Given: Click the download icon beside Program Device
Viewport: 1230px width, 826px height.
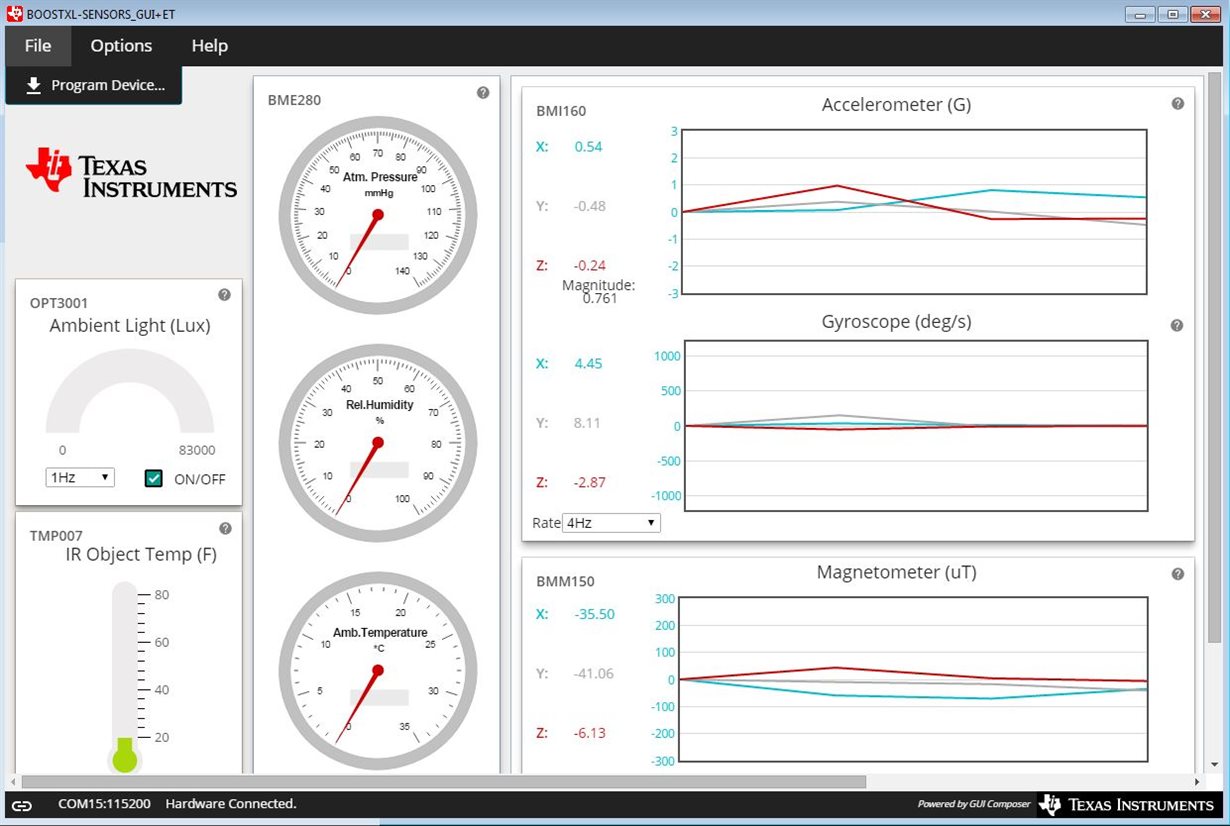Looking at the screenshot, I should pos(33,85).
